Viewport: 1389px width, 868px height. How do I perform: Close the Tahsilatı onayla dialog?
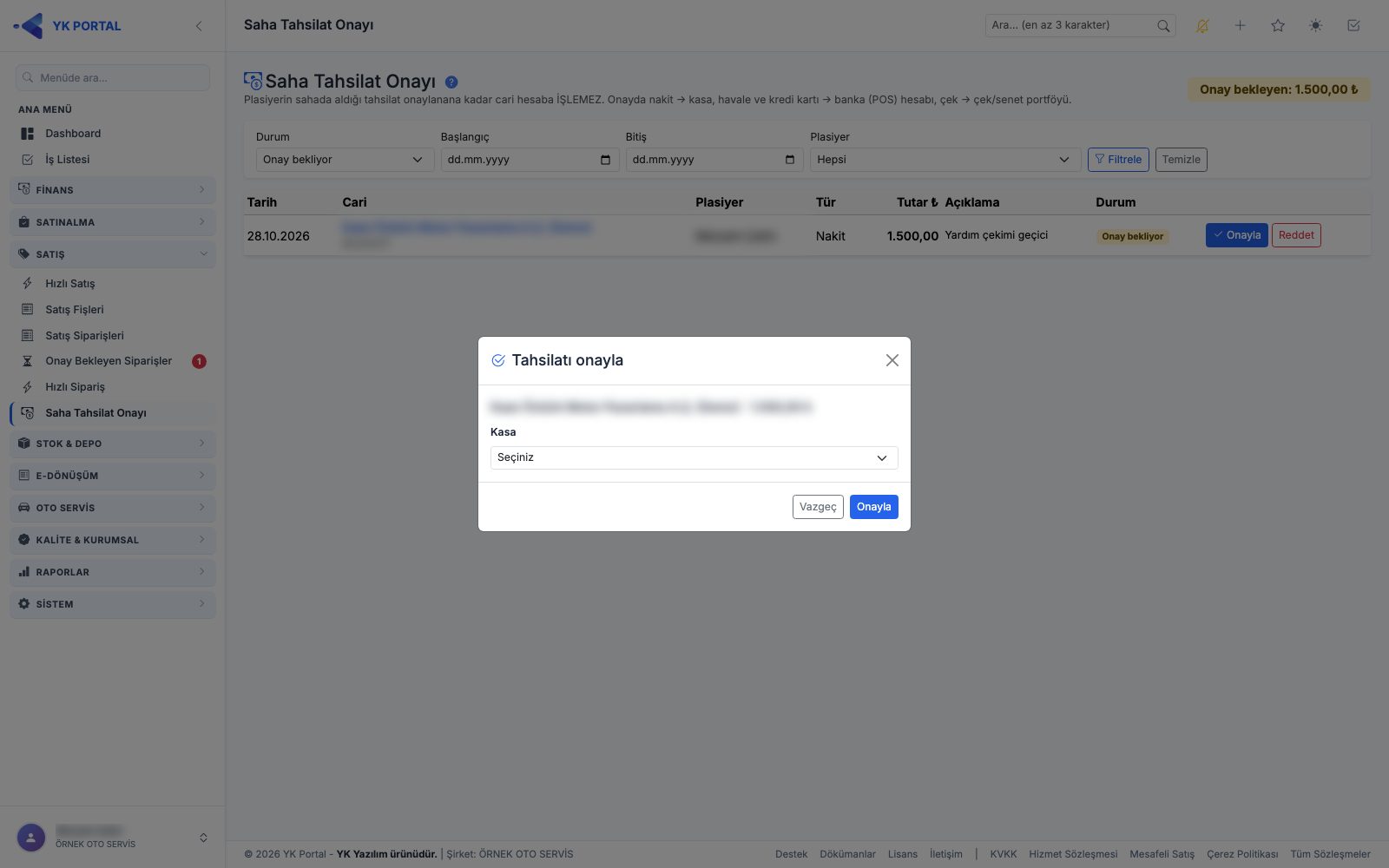pyautogui.click(x=892, y=360)
